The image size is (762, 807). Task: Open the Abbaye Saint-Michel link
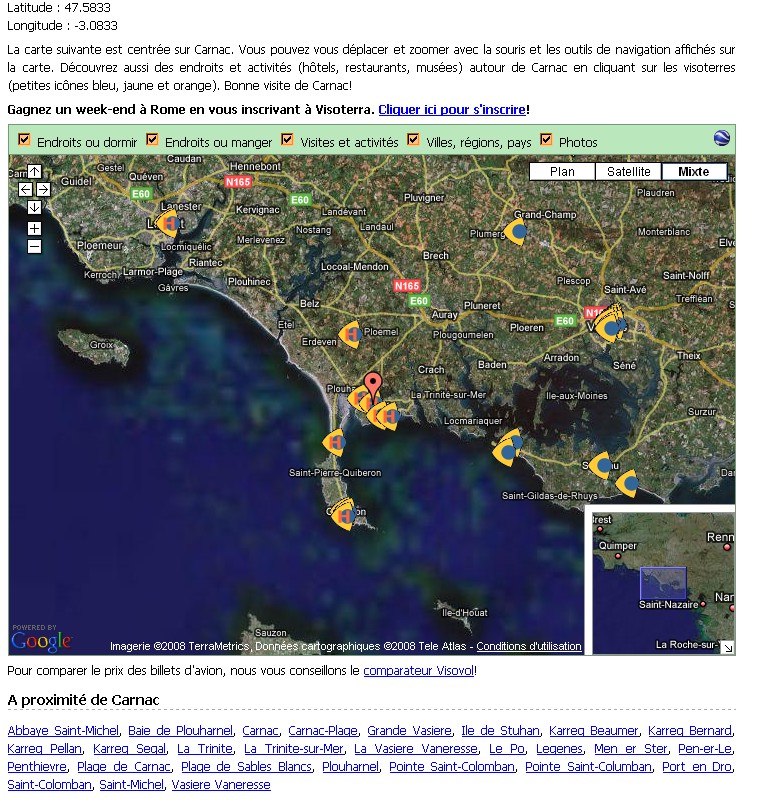point(63,731)
